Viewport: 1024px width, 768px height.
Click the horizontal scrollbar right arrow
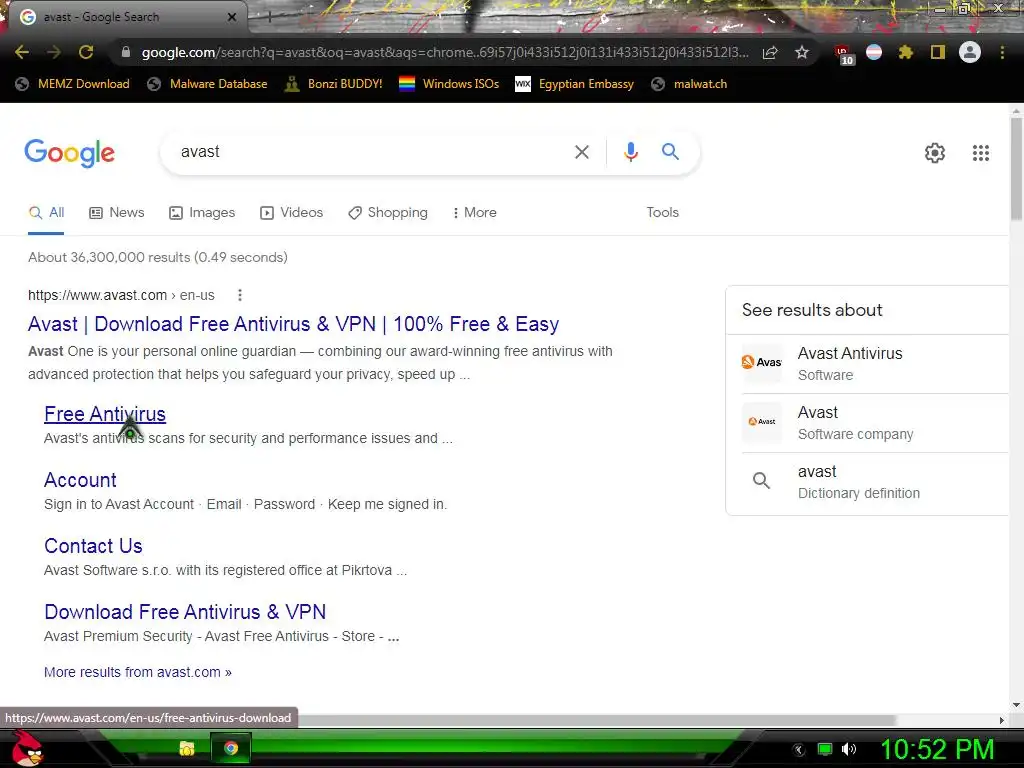tap(1002, 720)
